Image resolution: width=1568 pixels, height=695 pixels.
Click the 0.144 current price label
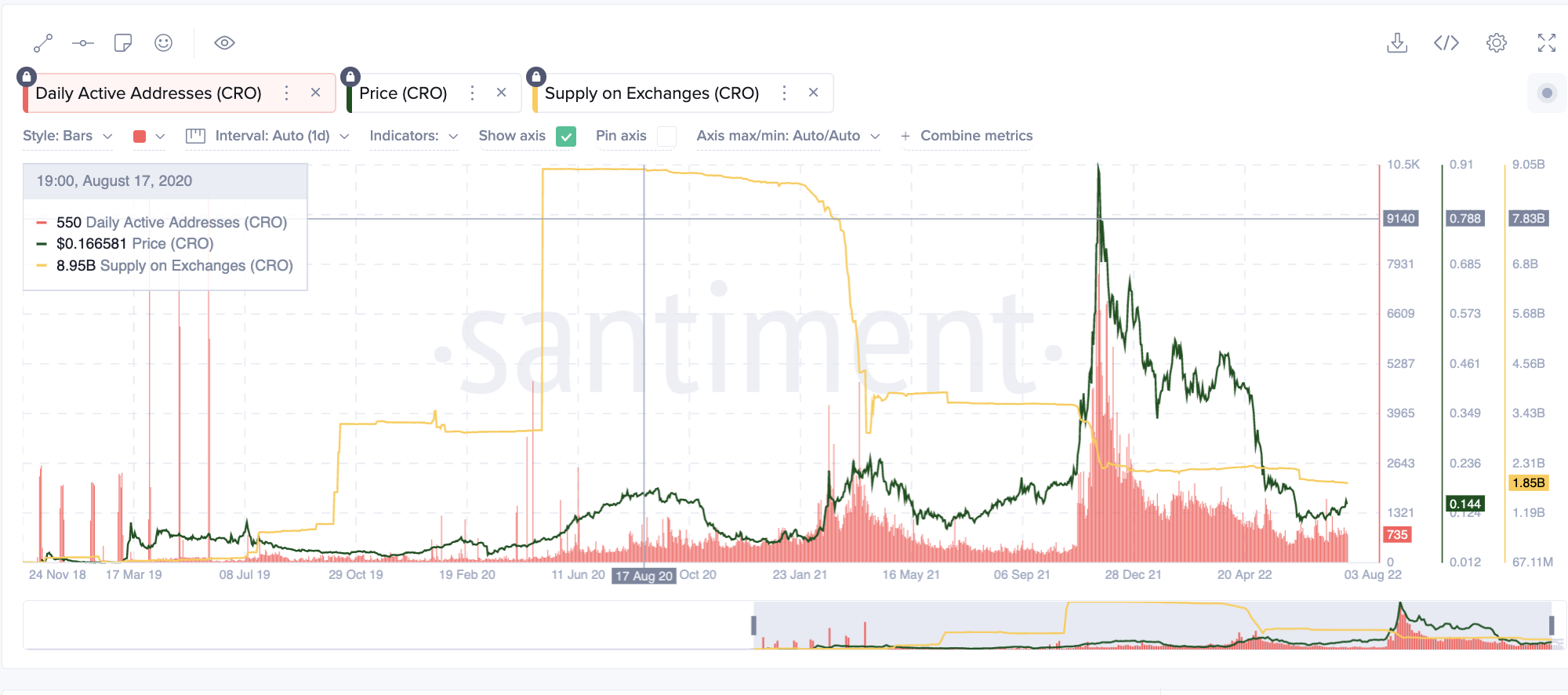[x=1465, y=504]
